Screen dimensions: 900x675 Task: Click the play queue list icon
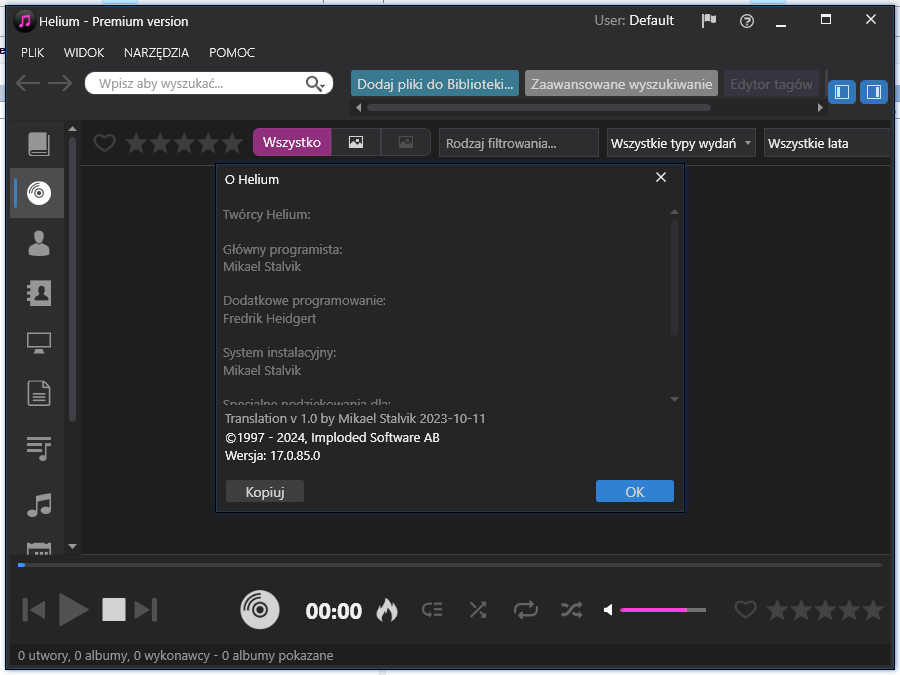pos(432,610)
